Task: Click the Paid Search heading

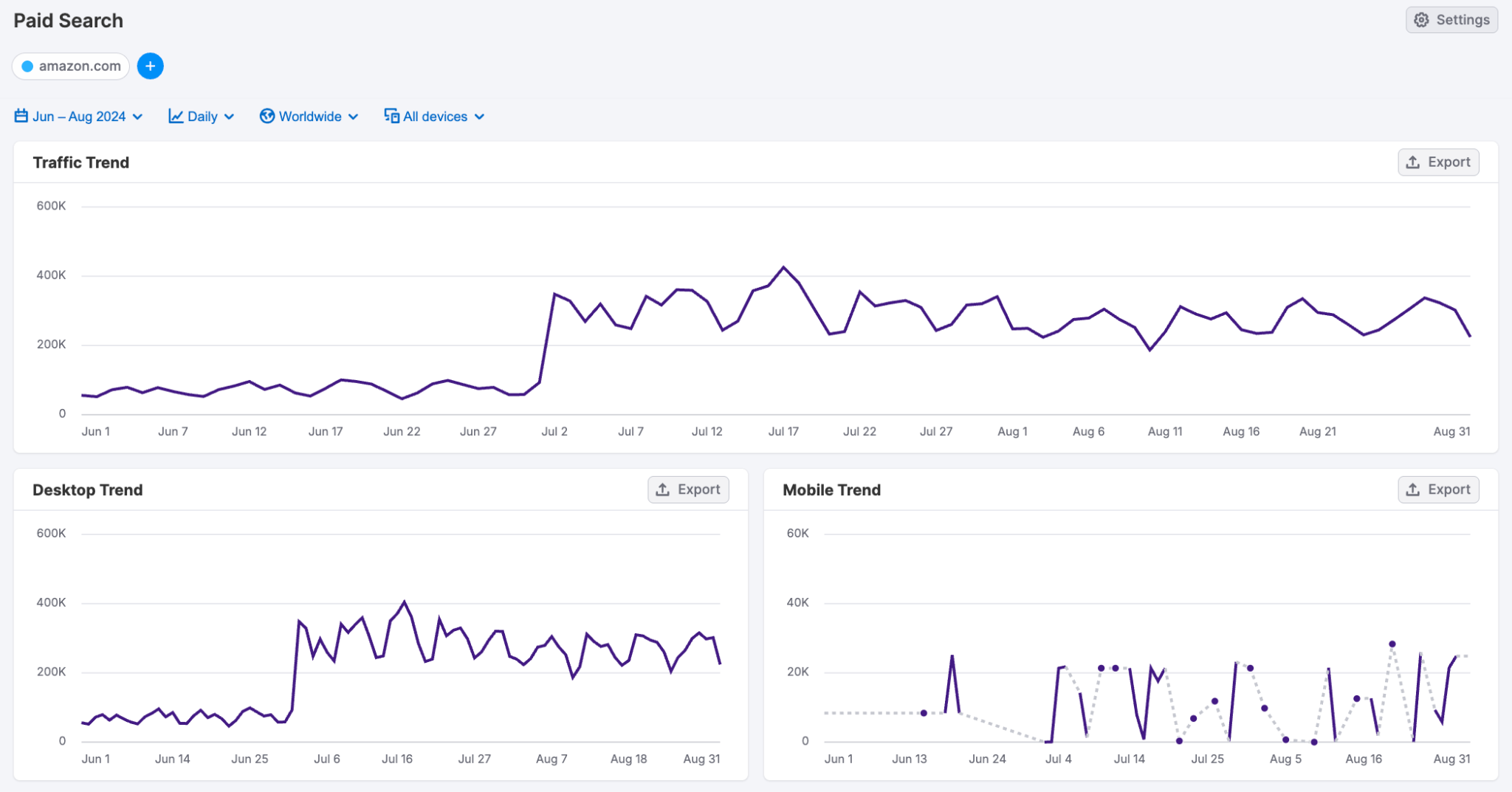Action: [x=67, y=20]
